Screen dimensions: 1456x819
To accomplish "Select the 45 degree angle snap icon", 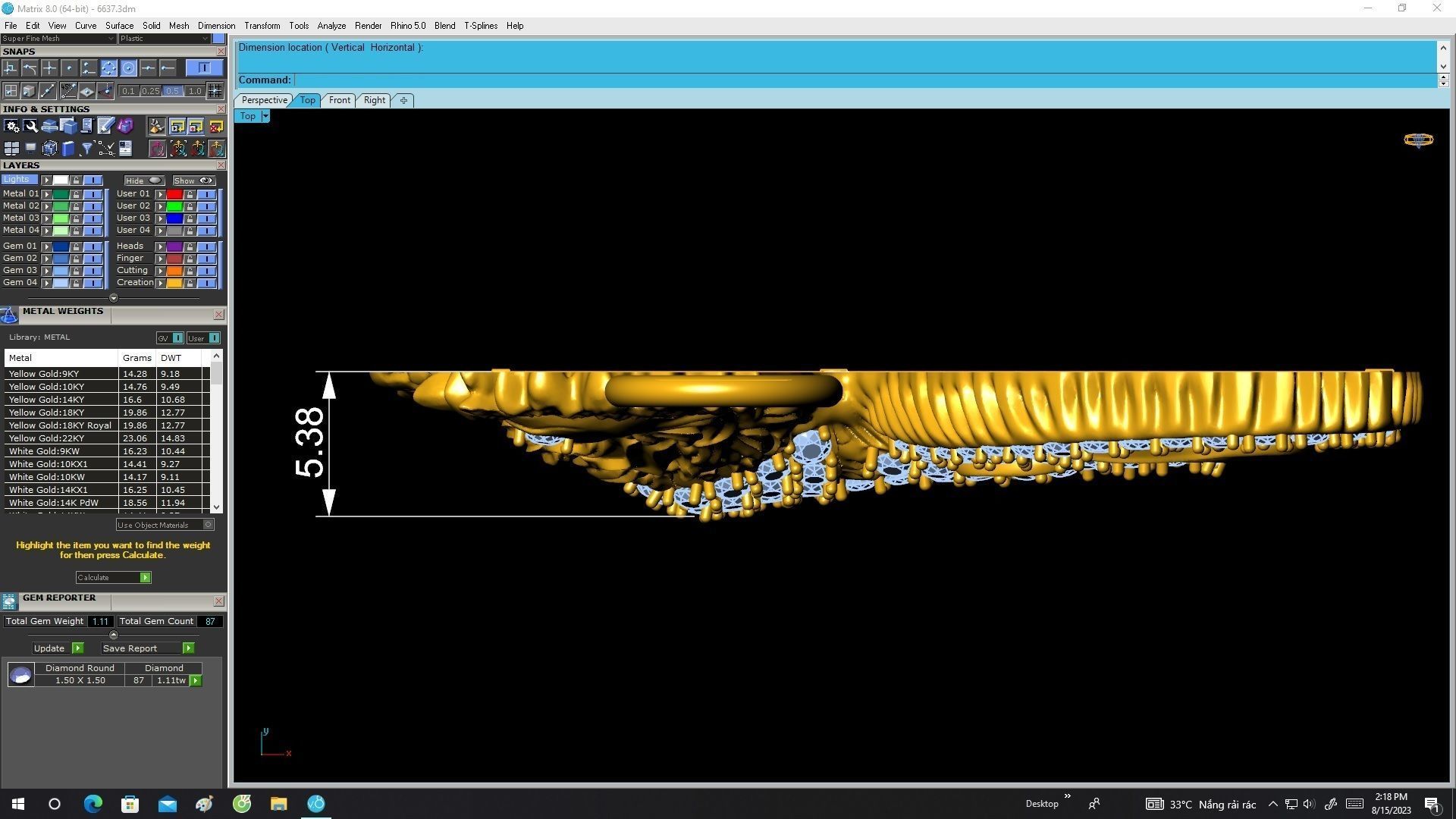I will click(x=68, y=91).
